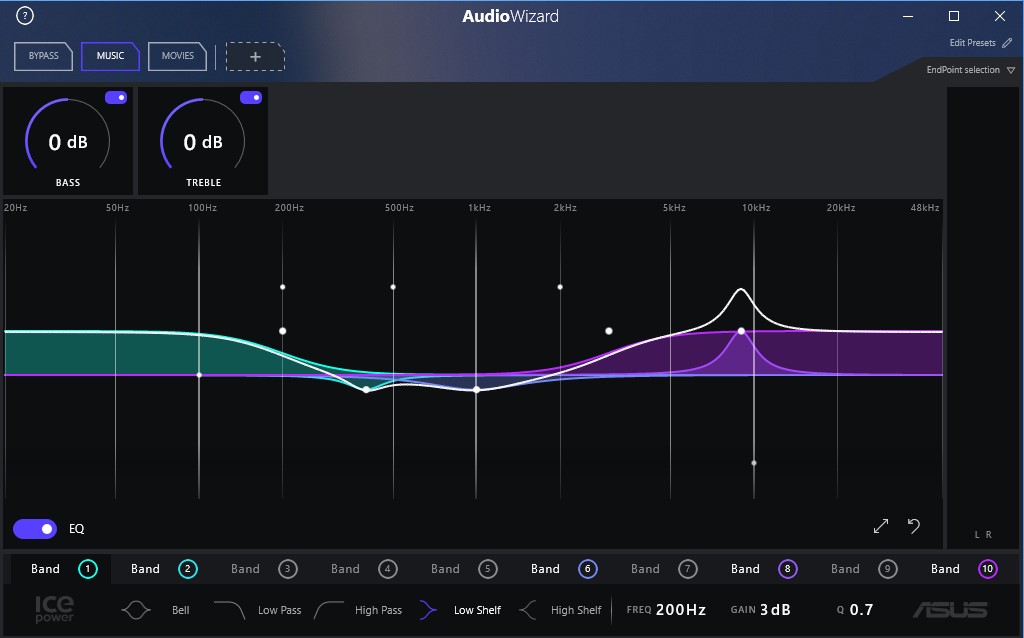Click the 200Hz low shelf EQ node
The width and height of the screenshot is (1024, 638).
pyautogui.click(x=283, y=331)
